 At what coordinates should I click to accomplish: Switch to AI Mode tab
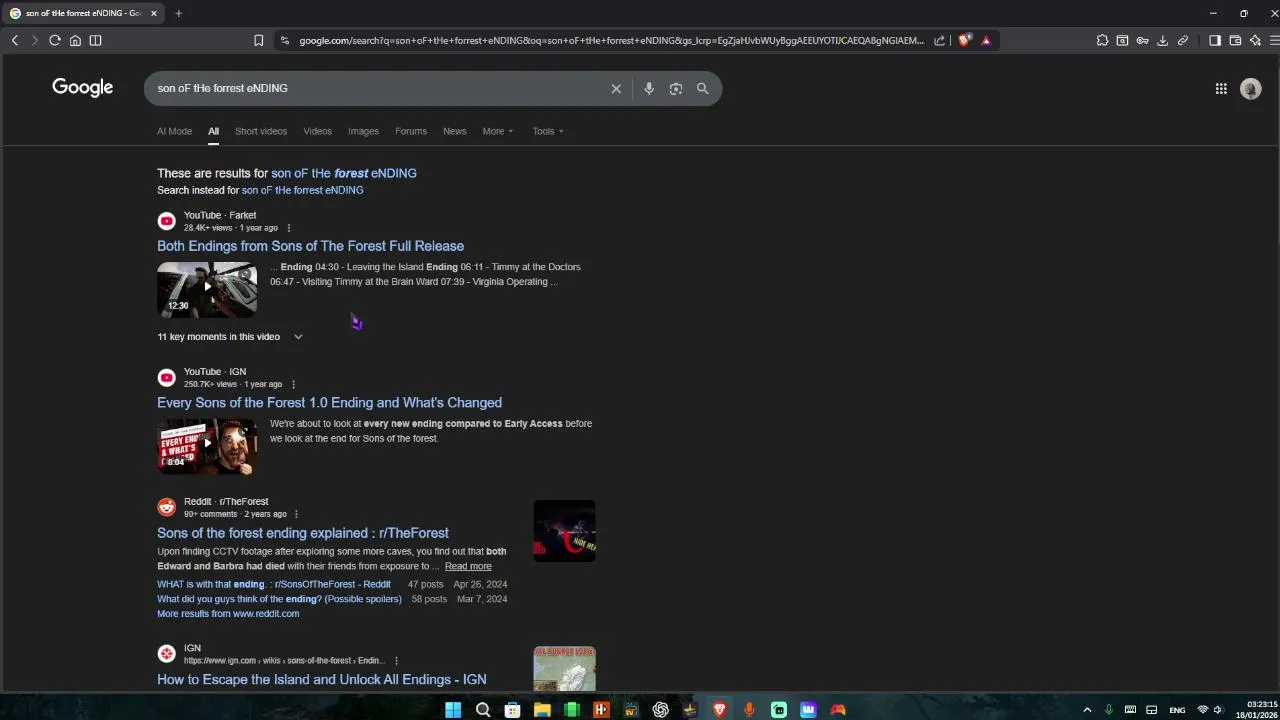click(x=174, y=131)
